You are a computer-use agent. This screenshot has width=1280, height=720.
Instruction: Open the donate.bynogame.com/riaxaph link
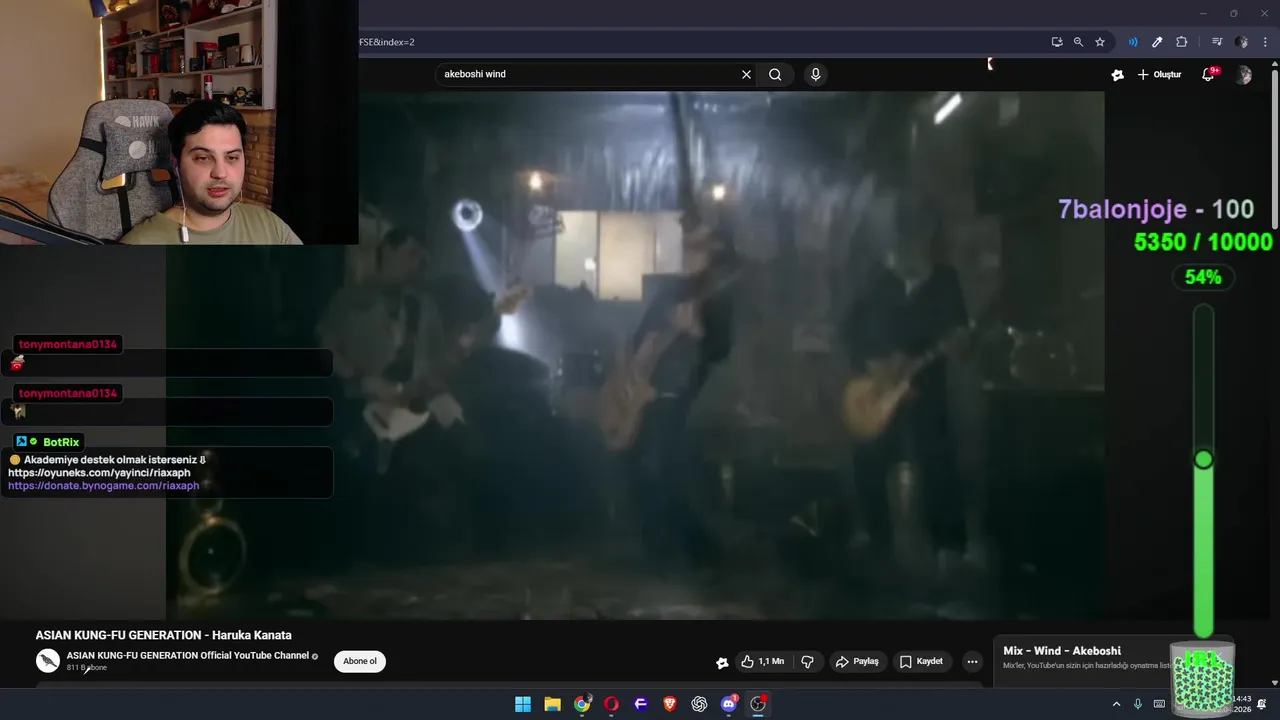(104, 486)
